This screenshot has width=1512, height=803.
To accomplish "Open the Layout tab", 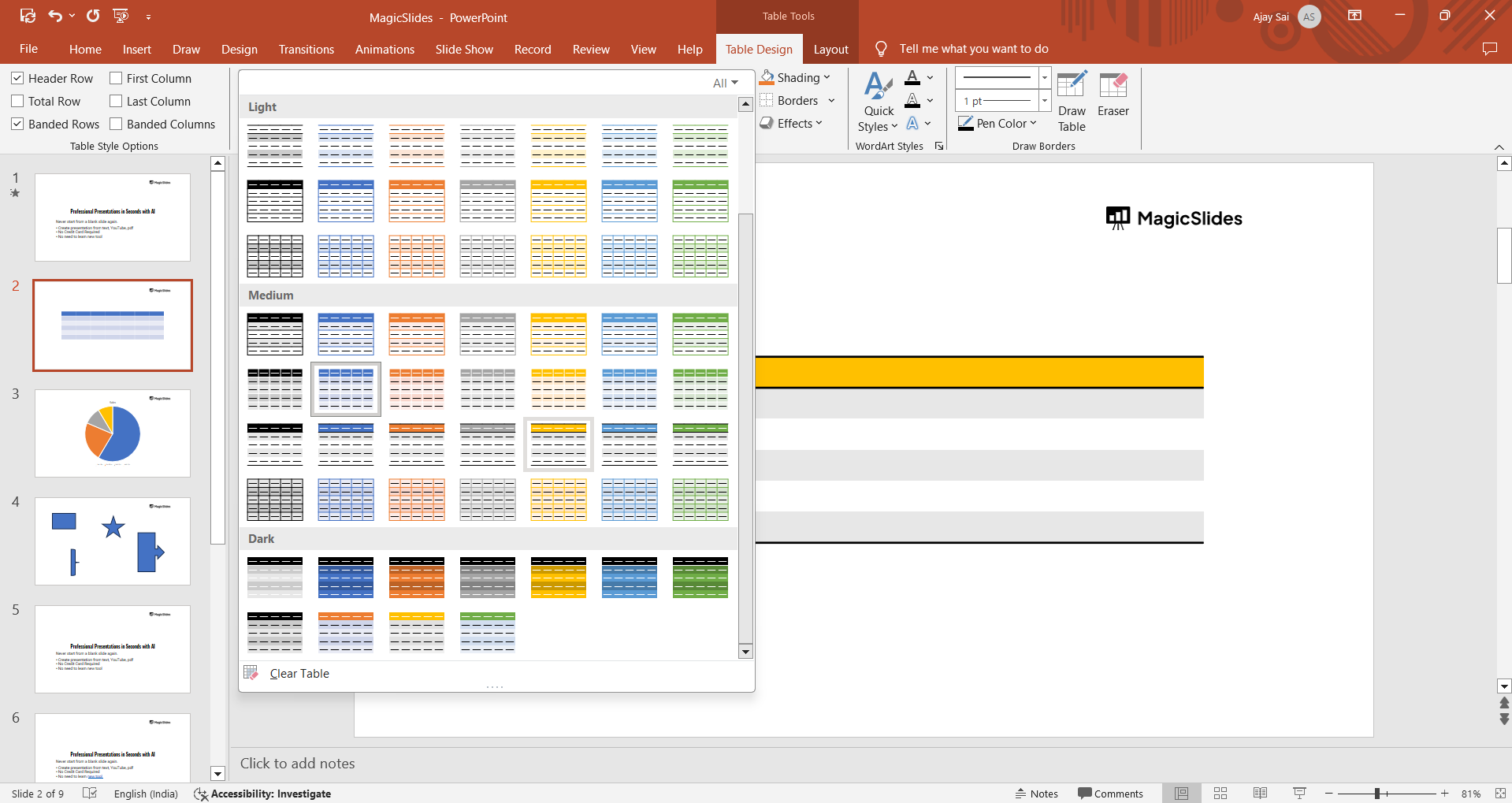I will tap(830, 50).
